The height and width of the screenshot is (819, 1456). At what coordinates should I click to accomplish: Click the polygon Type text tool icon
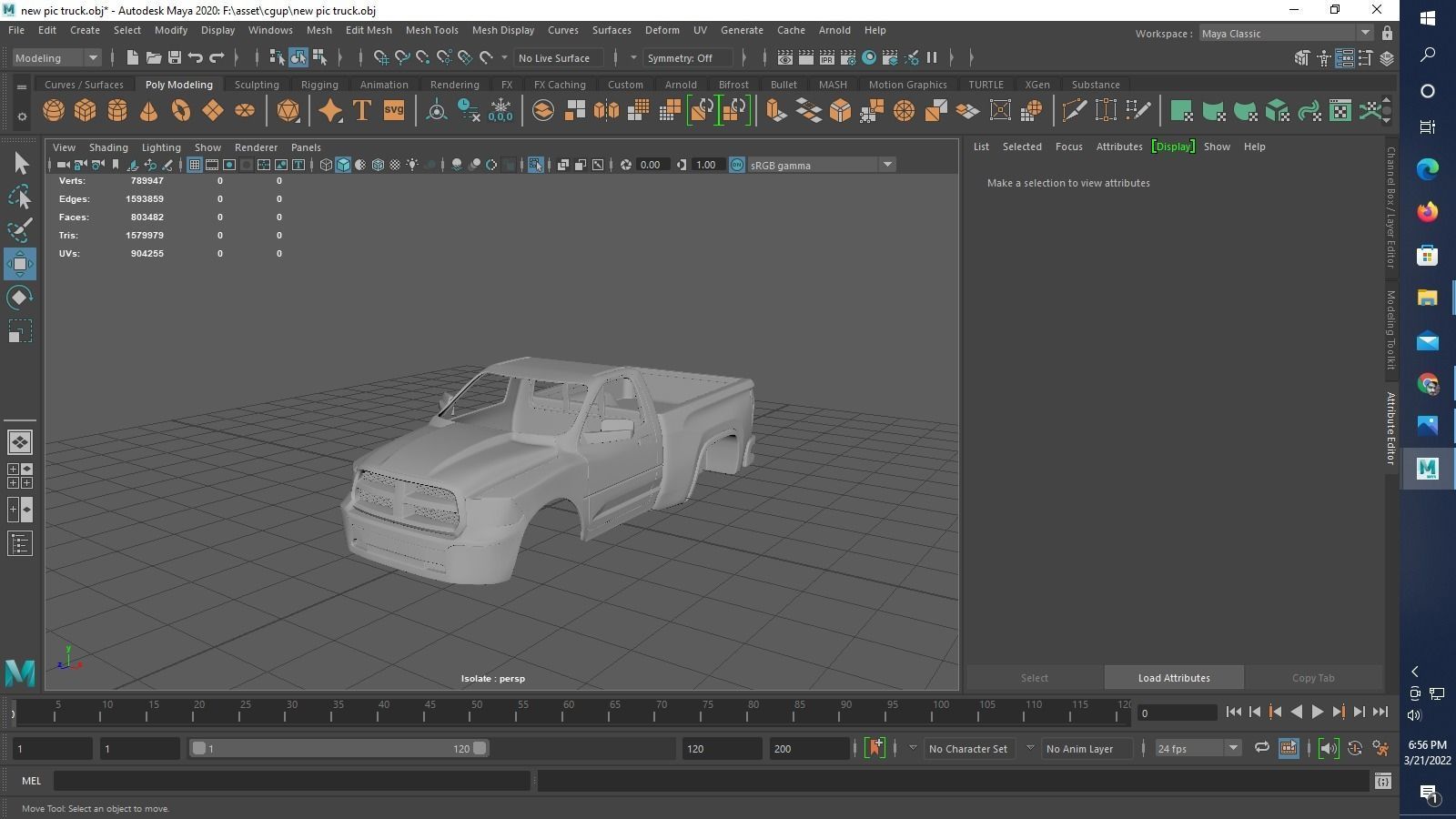click(x=361, y=111)
